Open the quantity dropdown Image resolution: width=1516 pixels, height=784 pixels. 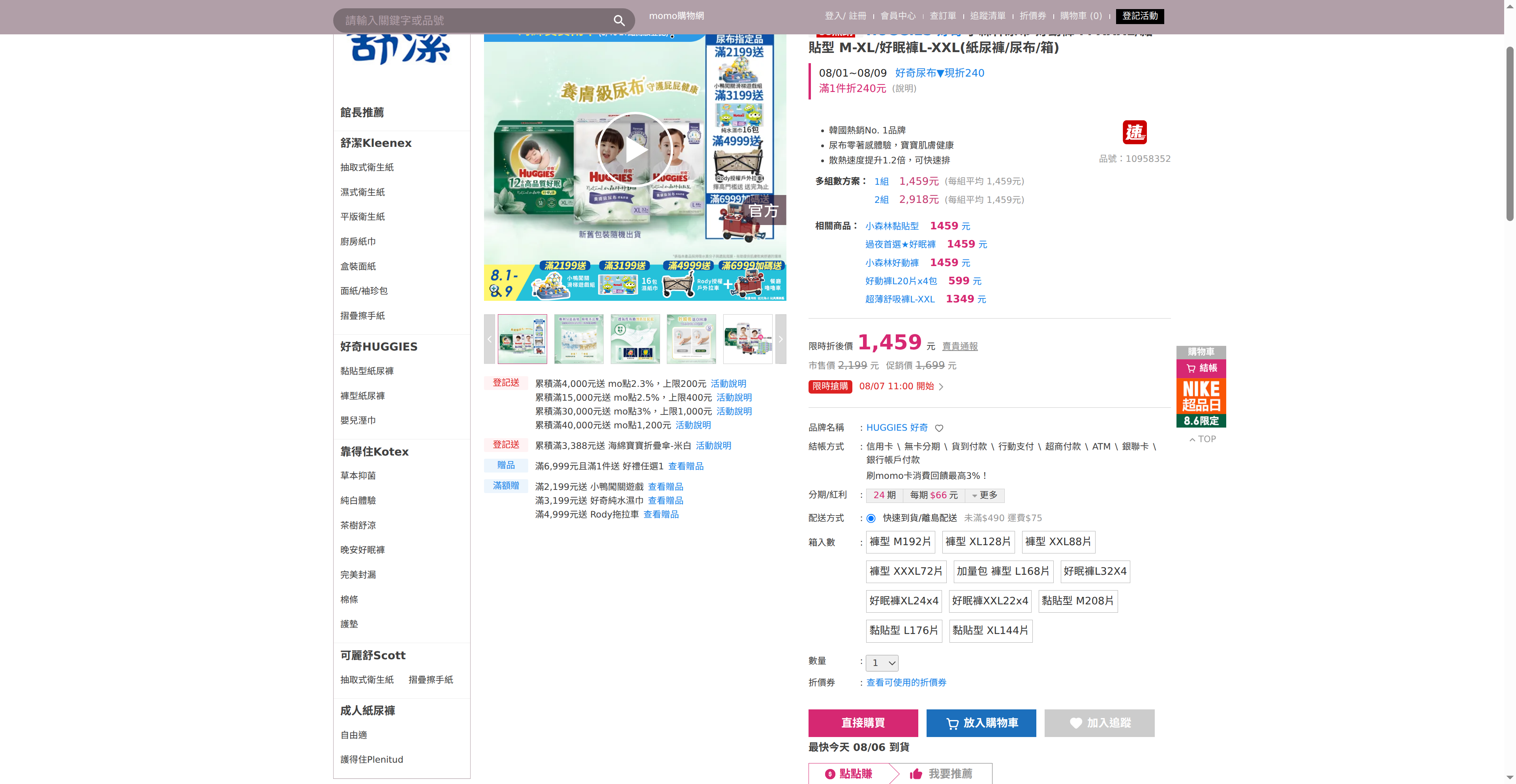coord(882,663)
